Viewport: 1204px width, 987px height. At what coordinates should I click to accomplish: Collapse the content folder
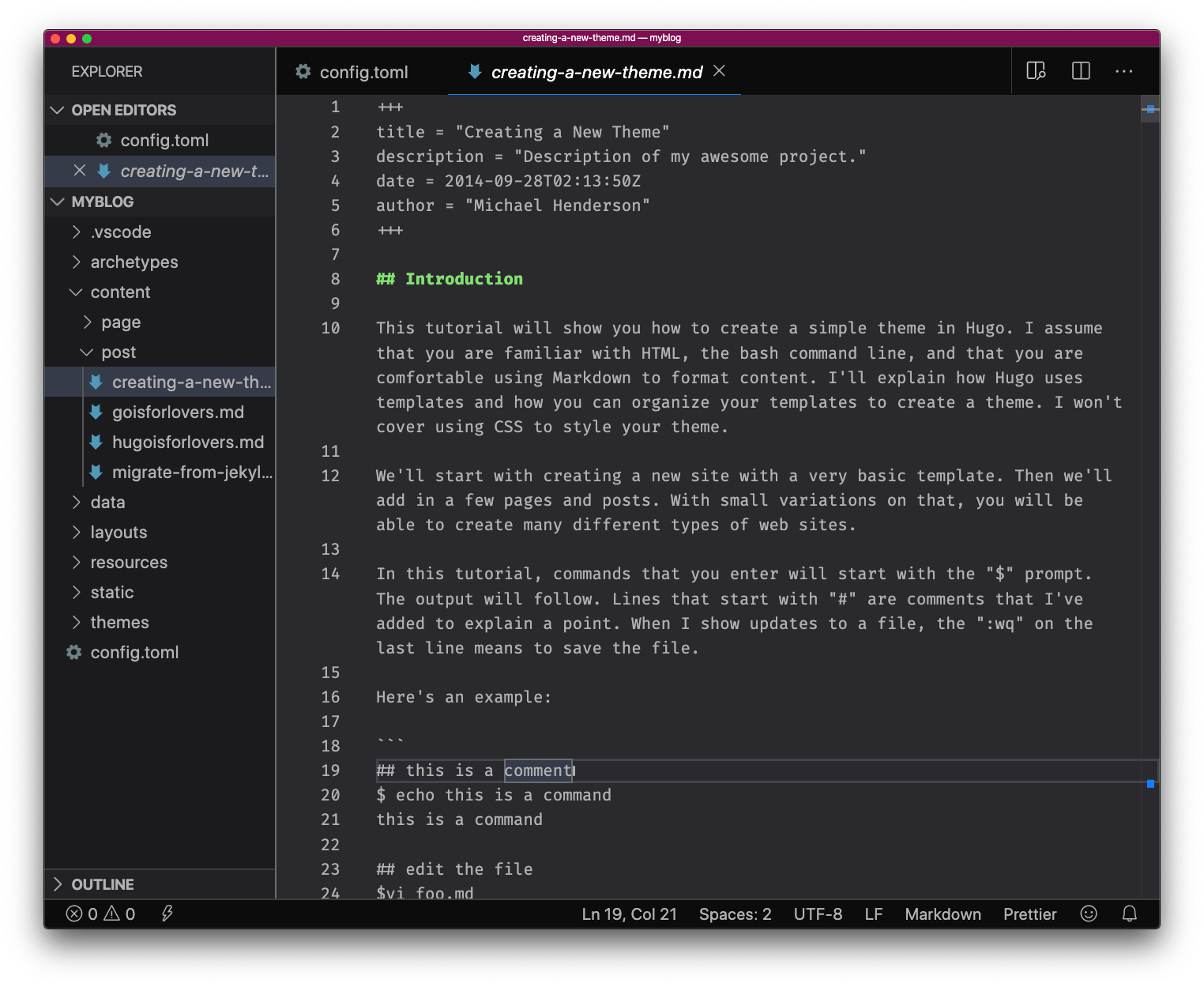pos(119,292)
